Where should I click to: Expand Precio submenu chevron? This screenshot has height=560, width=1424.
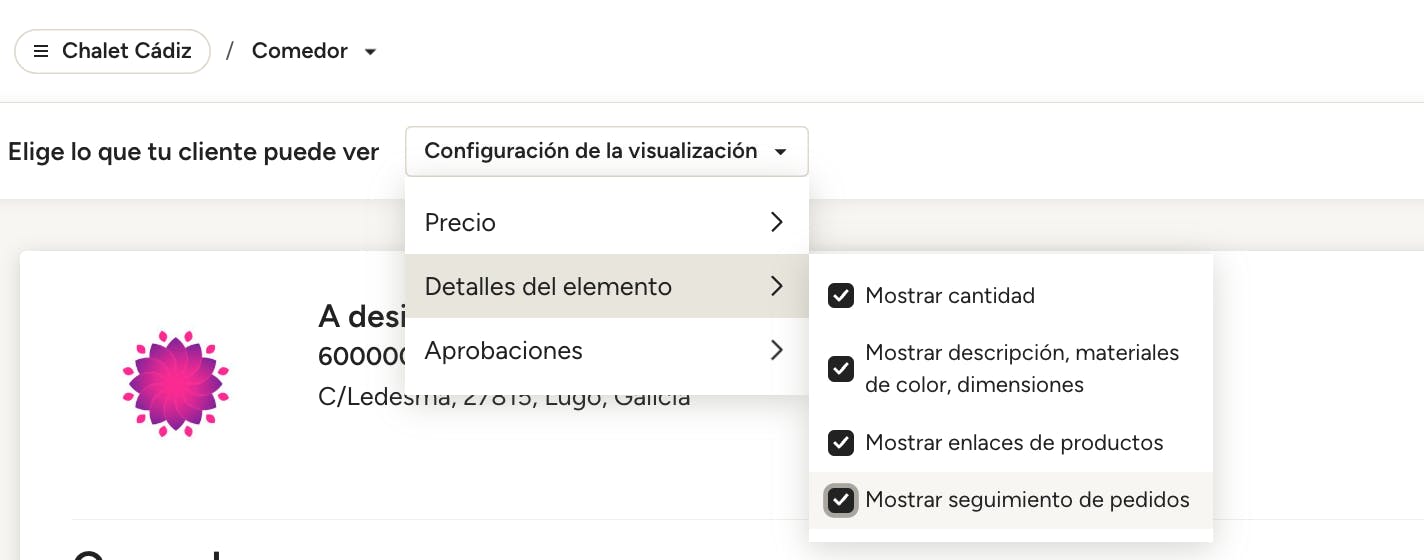click(777, 222)
